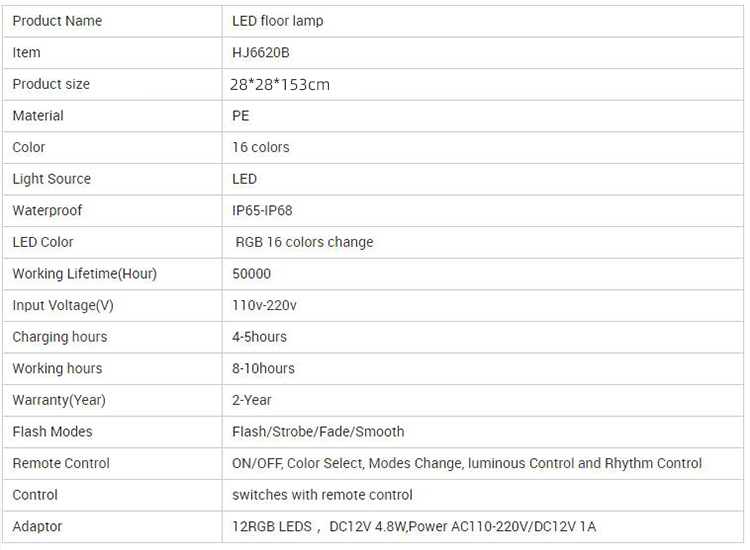This screenshot has height=550, width=750.
Task: Click the 'Light Source' row label
Action: click(x=51, y=179)
